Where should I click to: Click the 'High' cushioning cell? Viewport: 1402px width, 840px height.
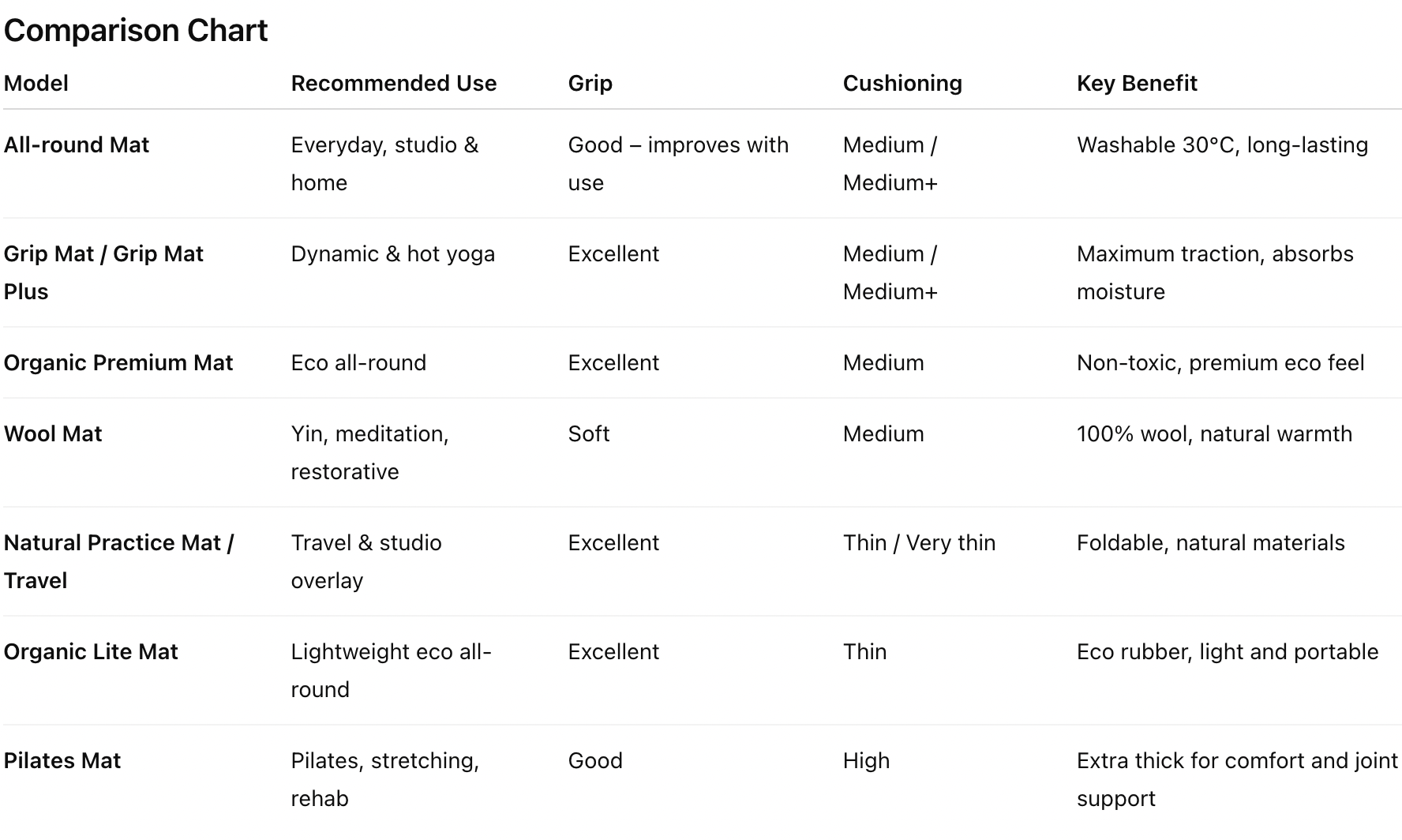click(866, 760)
